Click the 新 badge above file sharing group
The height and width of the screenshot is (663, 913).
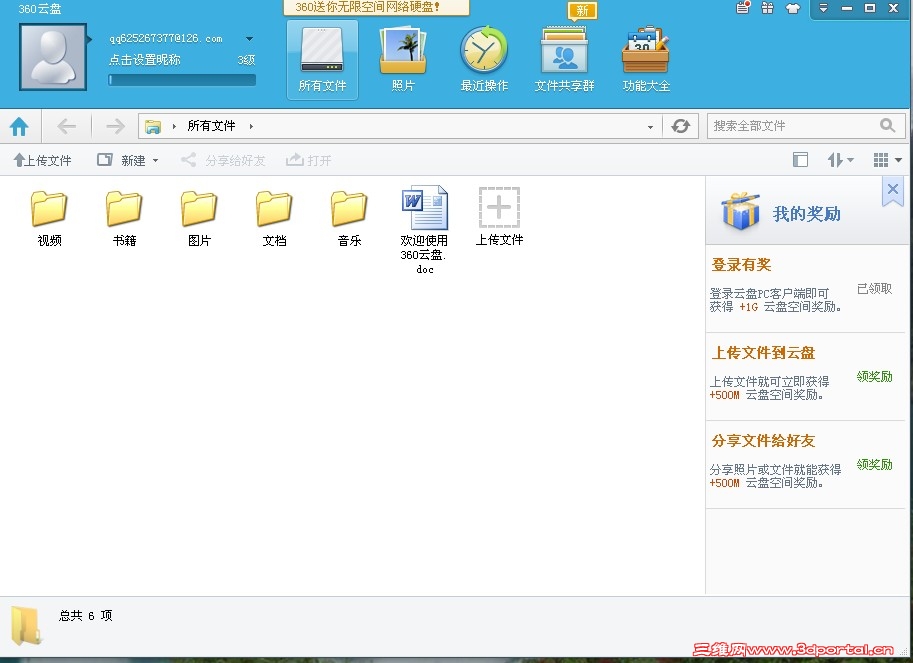click(x=582, y=11)
